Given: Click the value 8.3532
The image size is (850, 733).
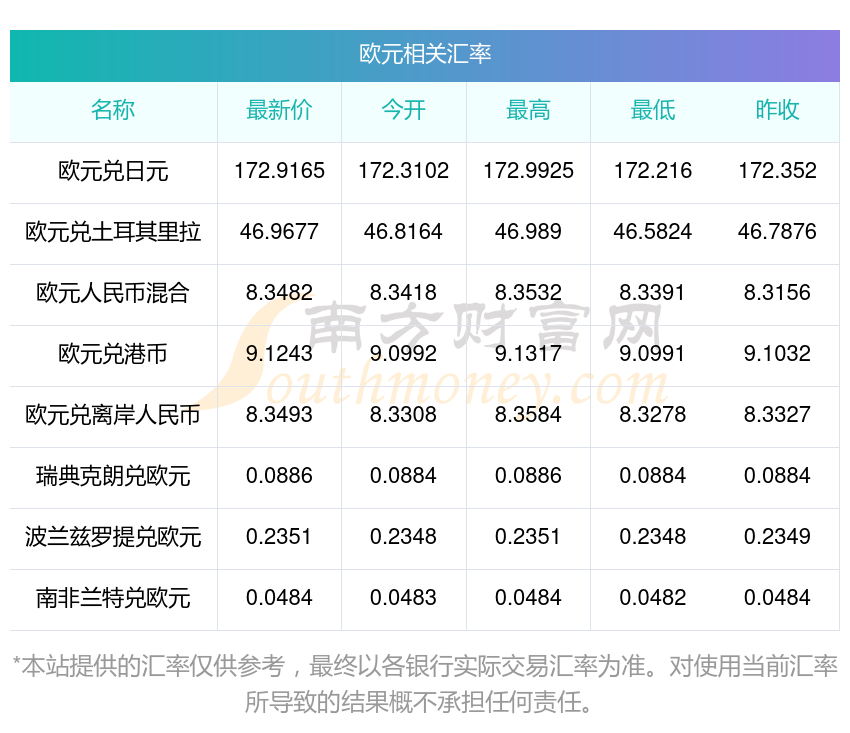Looking at the screenshot, I should click(x=528, y=293).
